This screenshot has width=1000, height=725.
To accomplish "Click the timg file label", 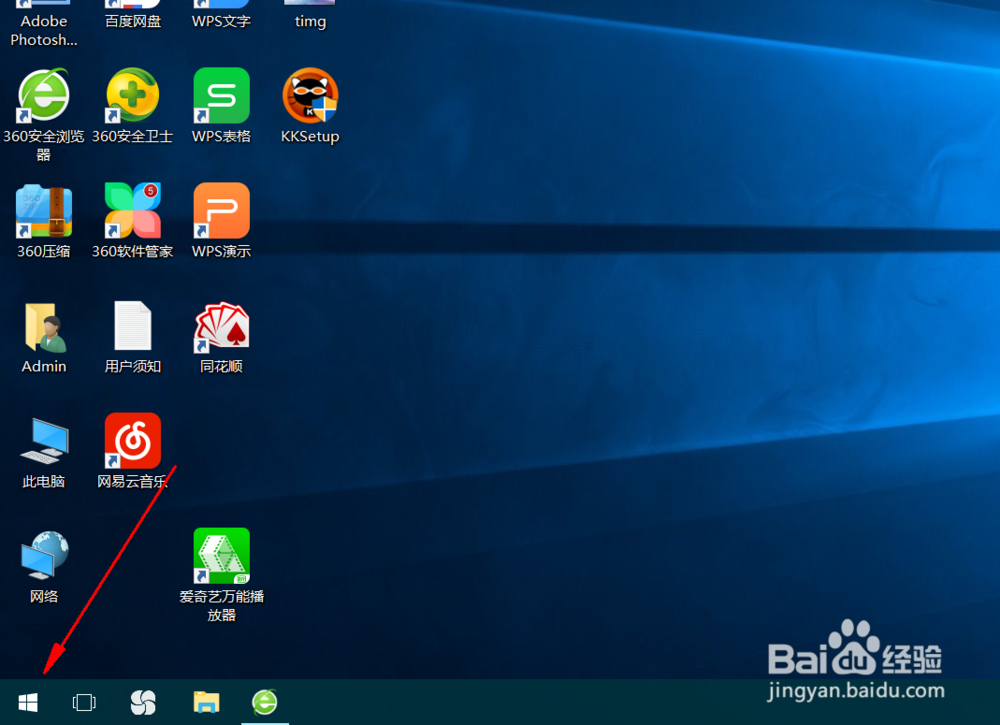I will pos(310,22).
